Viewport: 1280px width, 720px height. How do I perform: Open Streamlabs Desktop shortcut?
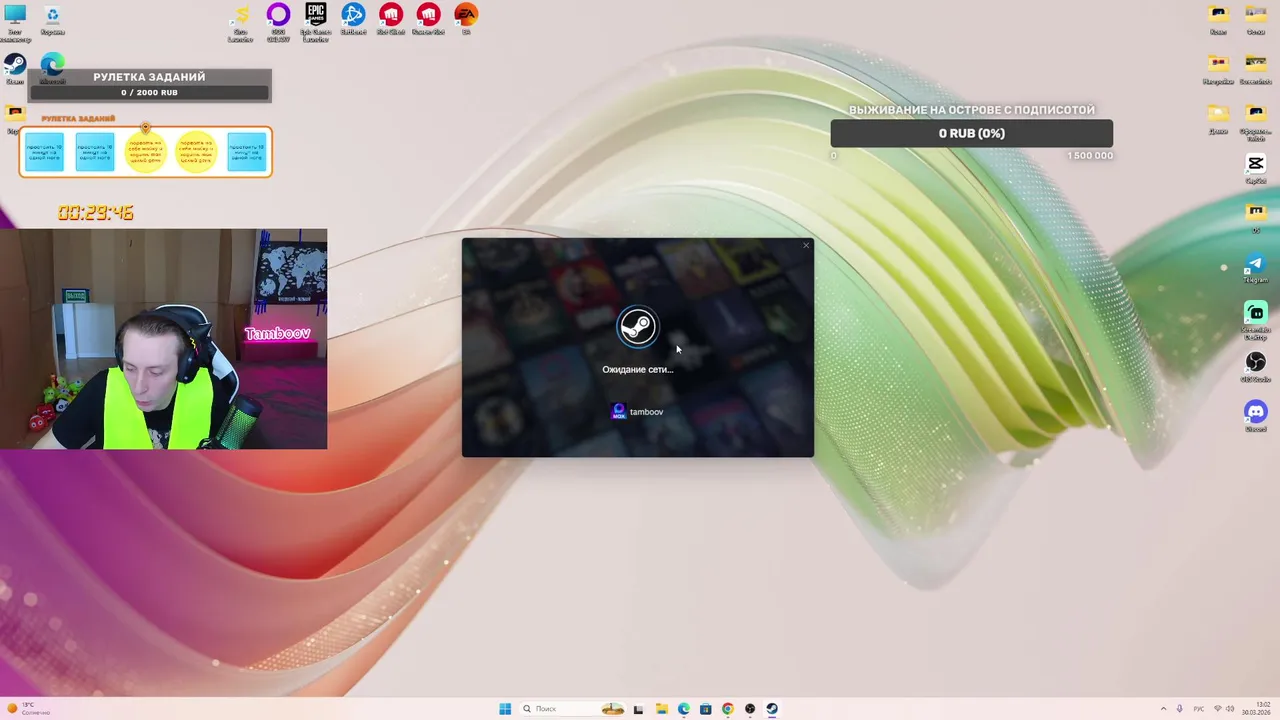[1256, 319]
